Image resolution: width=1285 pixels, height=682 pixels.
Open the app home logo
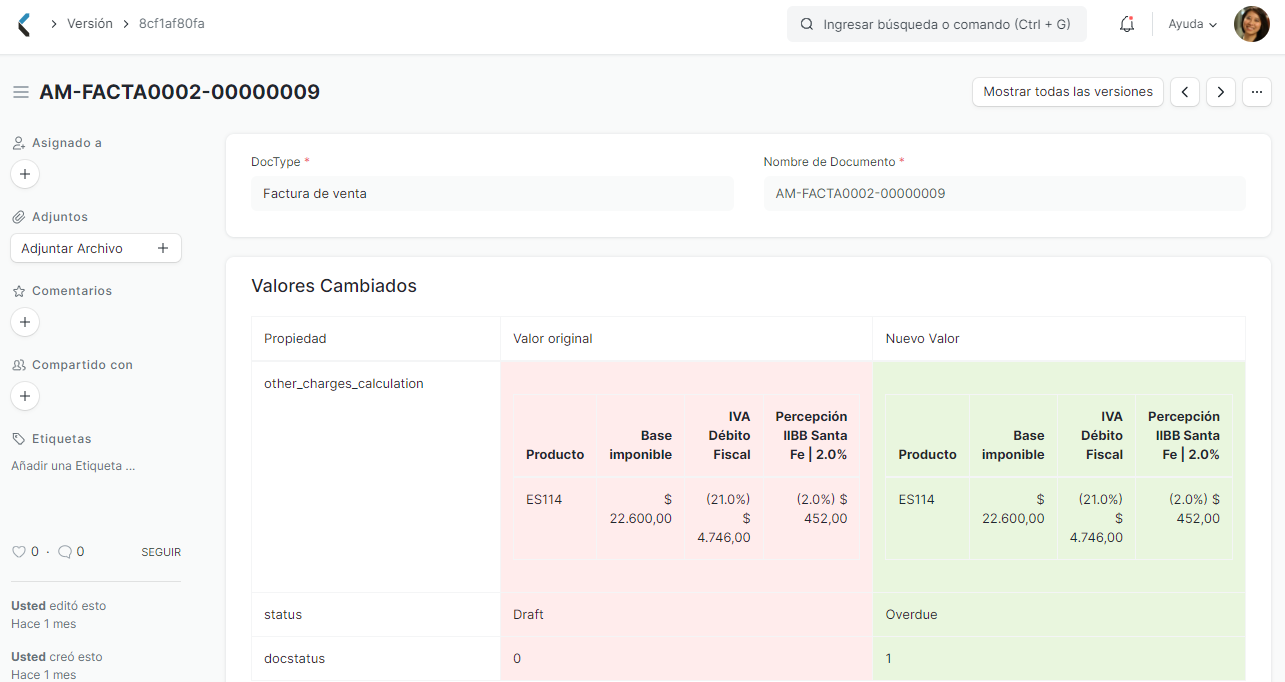pyautogui.click(x=24, y=24)
